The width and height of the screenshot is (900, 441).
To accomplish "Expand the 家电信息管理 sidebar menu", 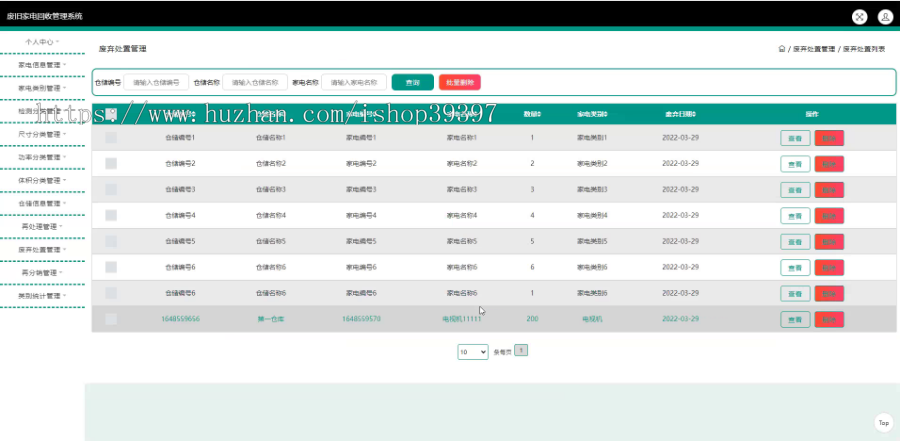I will tap(42, 65).
